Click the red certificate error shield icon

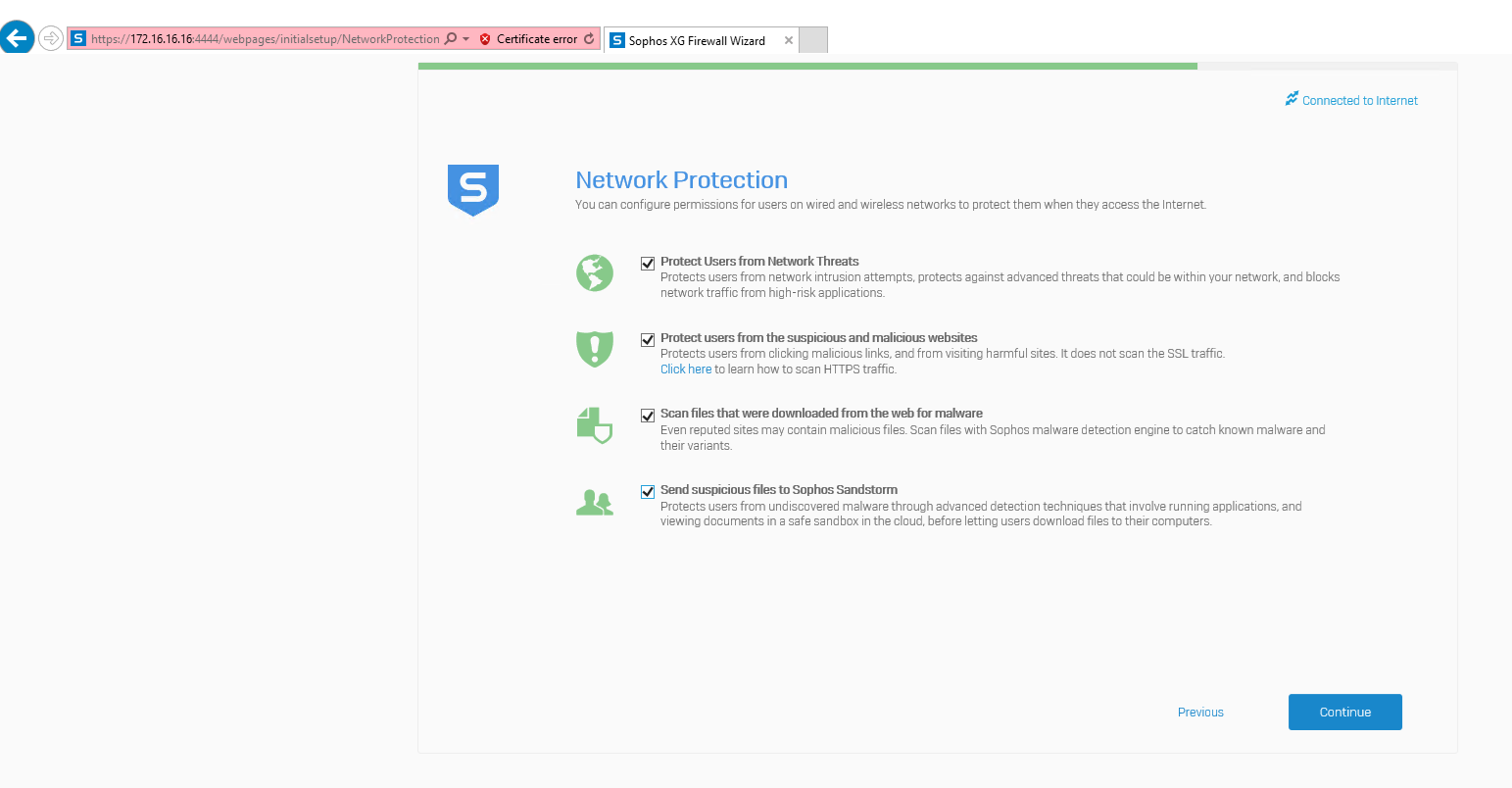point(485,39)
